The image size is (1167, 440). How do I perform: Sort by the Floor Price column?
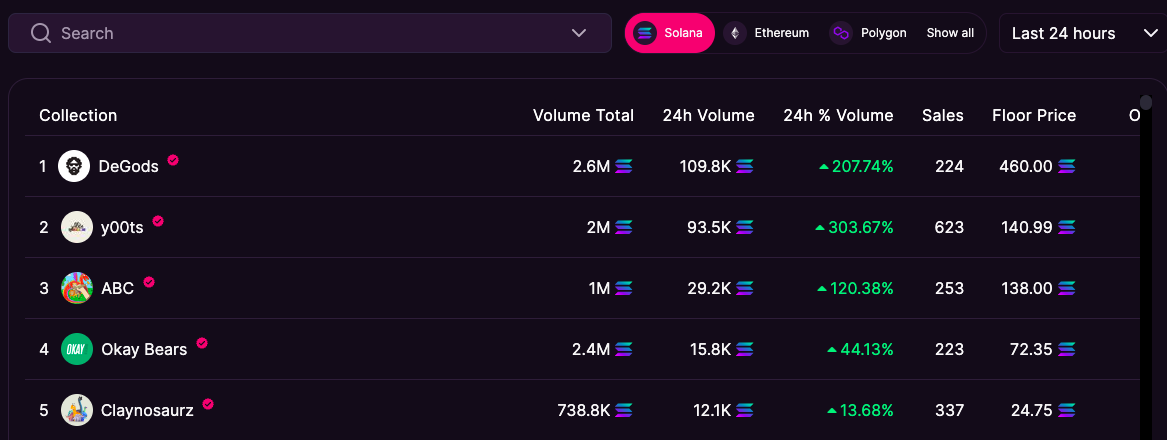coord(1034,115)
